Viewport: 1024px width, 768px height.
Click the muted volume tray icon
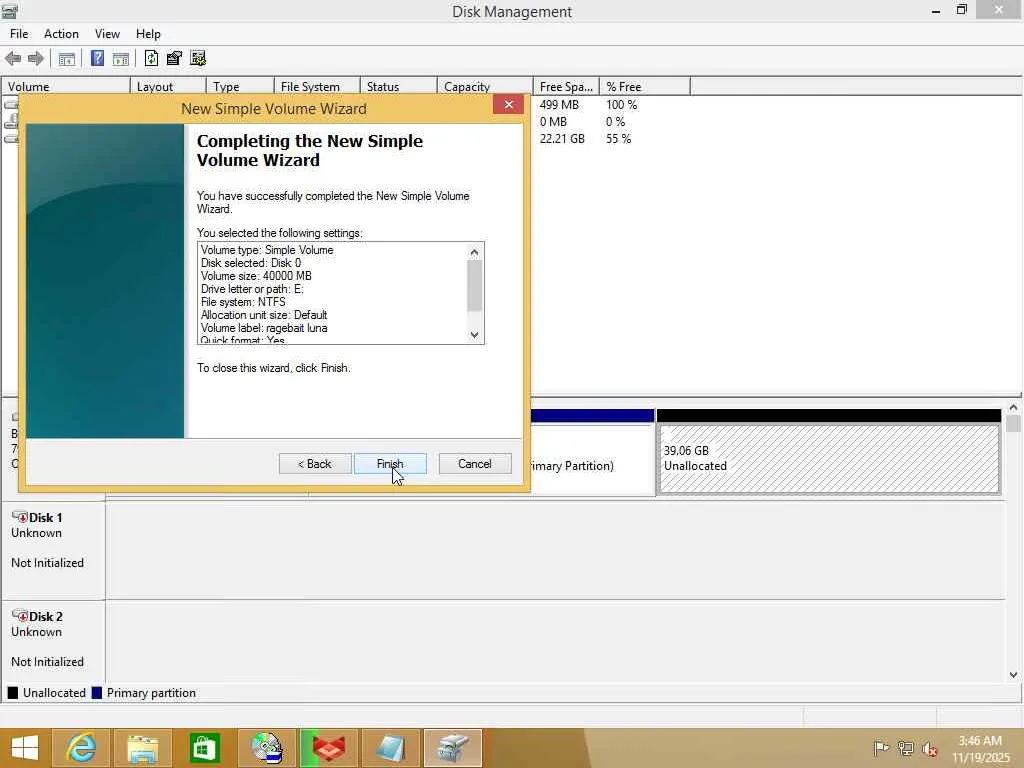point(929,749)
